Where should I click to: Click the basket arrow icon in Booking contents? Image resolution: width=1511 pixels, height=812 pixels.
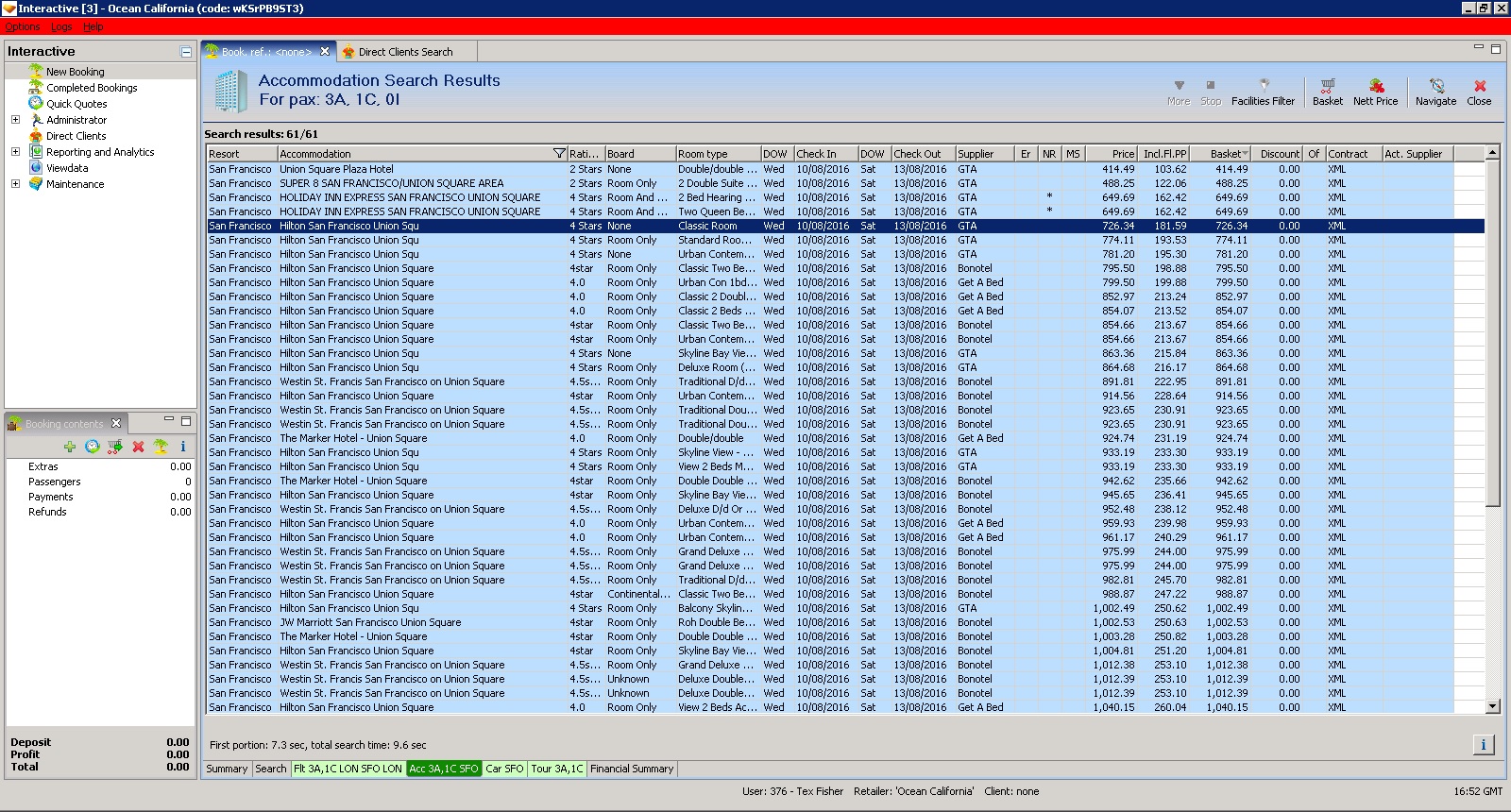[115, 447]
